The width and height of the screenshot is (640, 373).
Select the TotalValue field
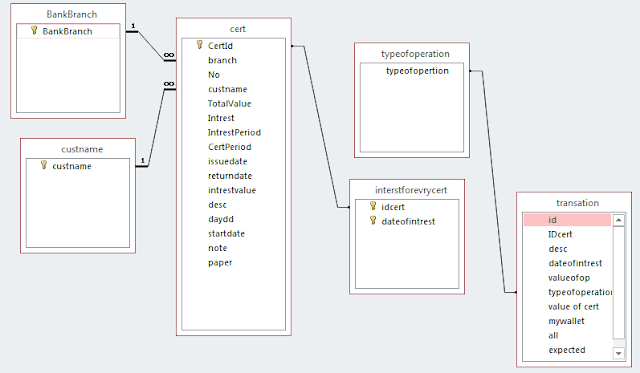229,104
